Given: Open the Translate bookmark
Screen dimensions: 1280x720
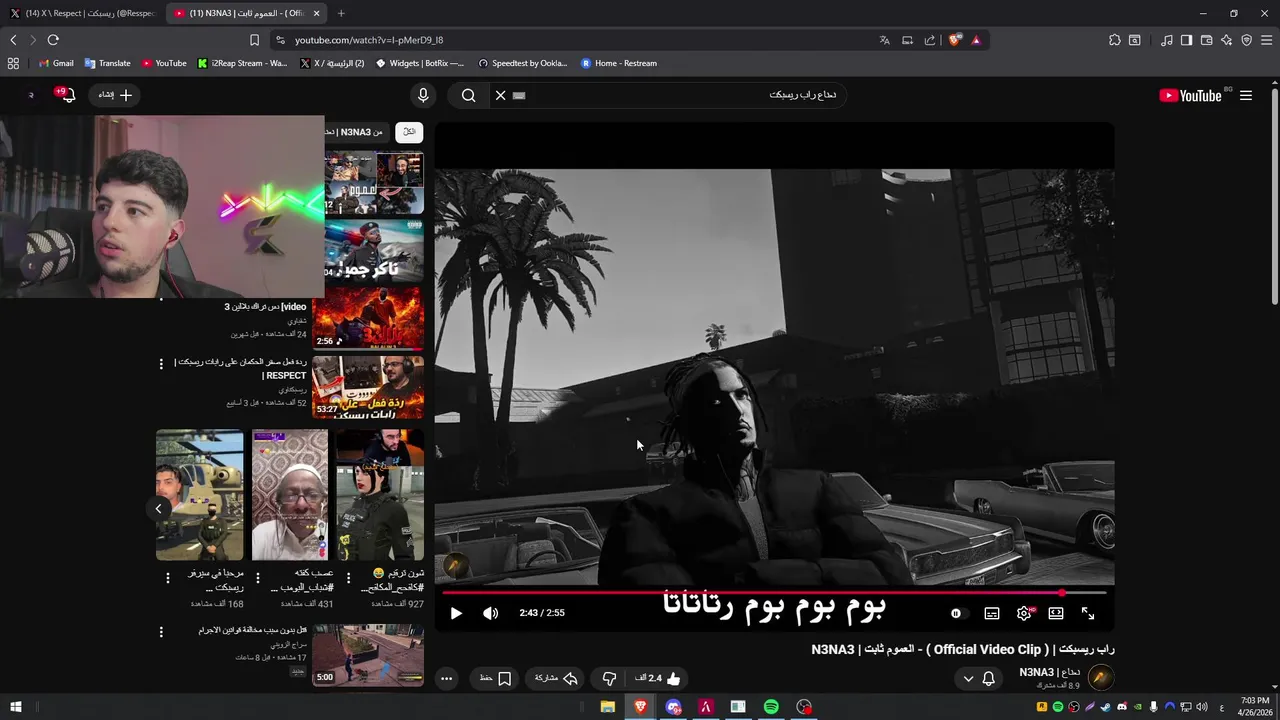Looking at the screenshot, I should coord(108,63).
